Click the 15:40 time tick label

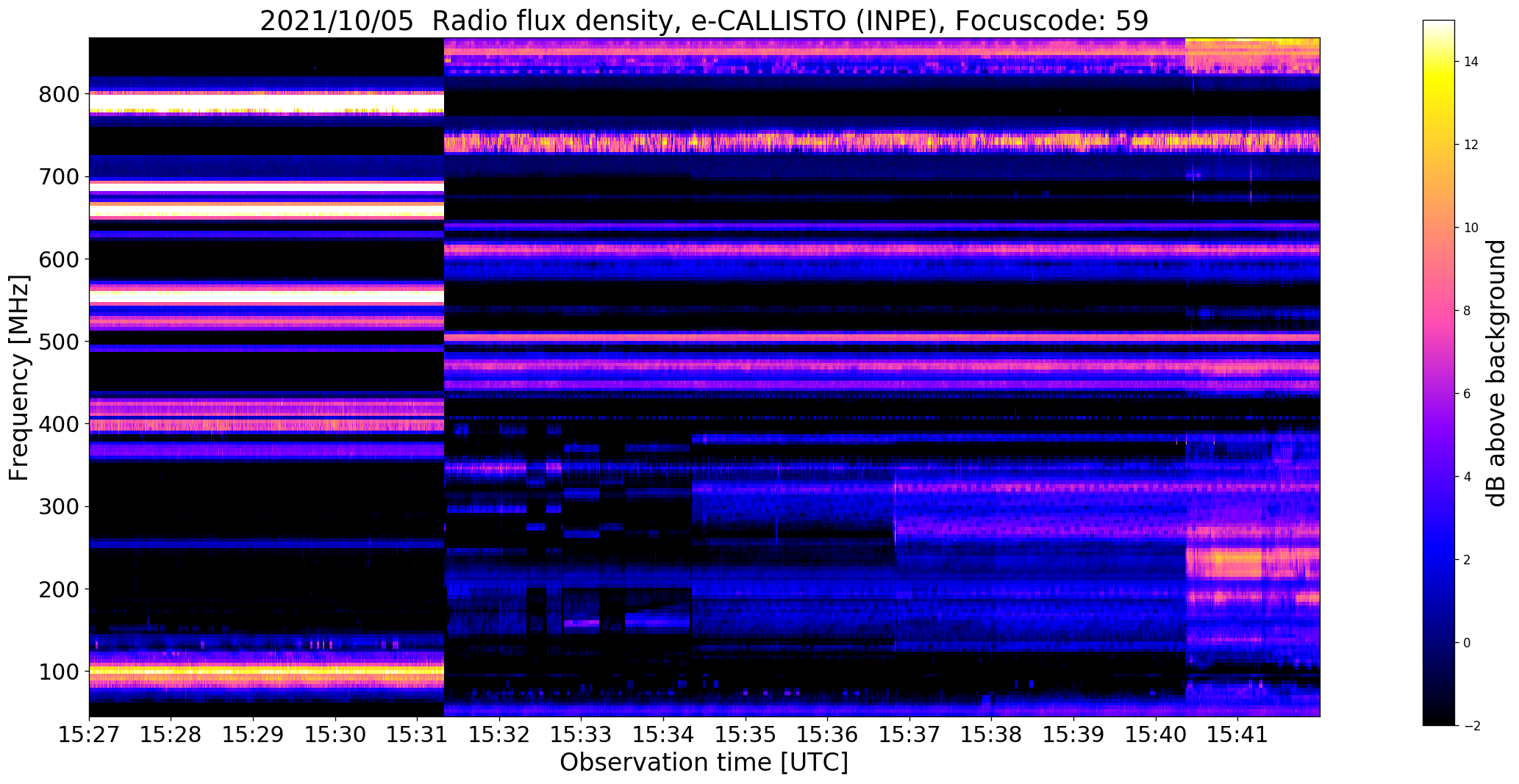coord(1156,734)
